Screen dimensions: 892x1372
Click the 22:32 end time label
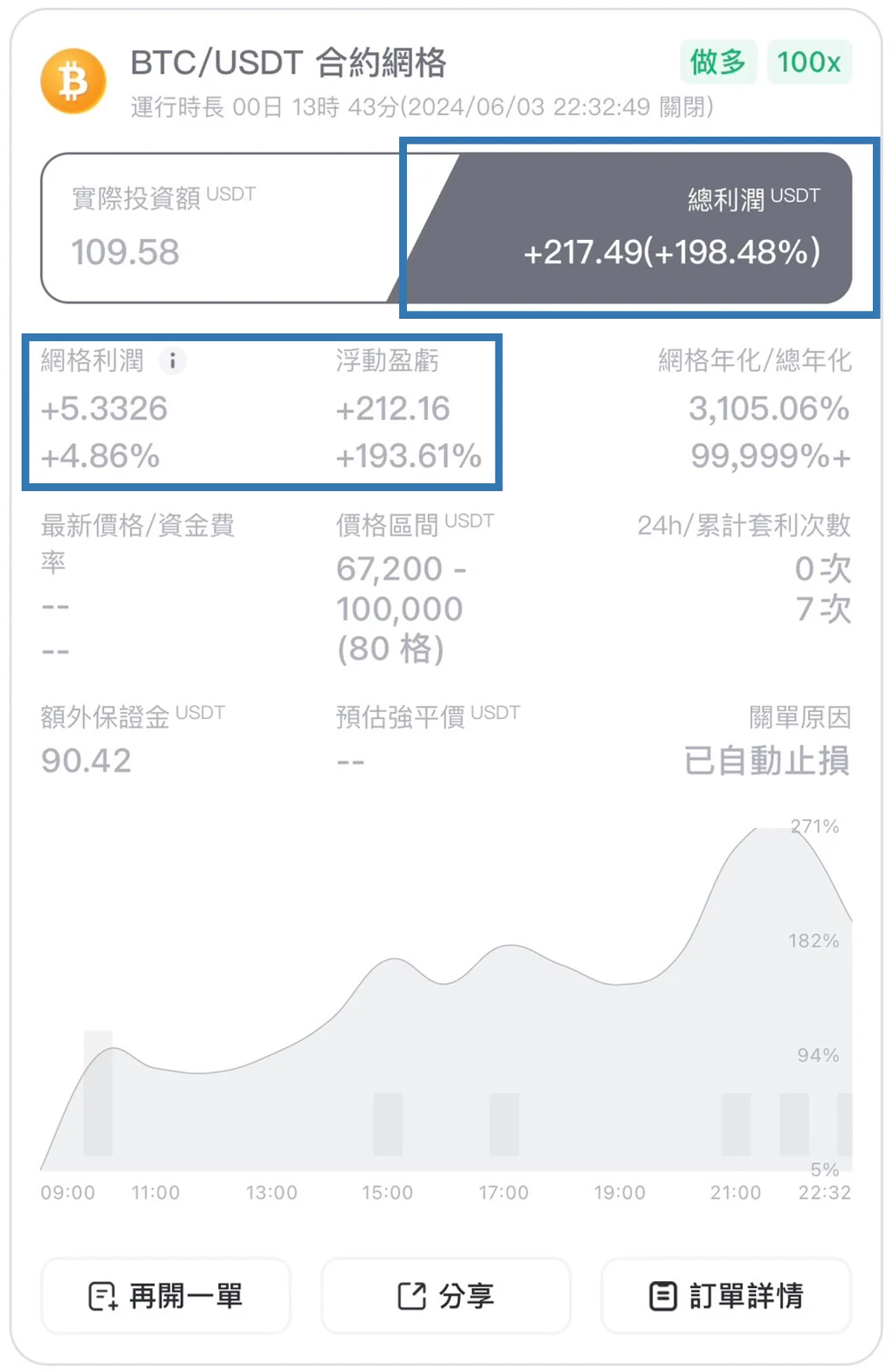[x=824, y=1193]
